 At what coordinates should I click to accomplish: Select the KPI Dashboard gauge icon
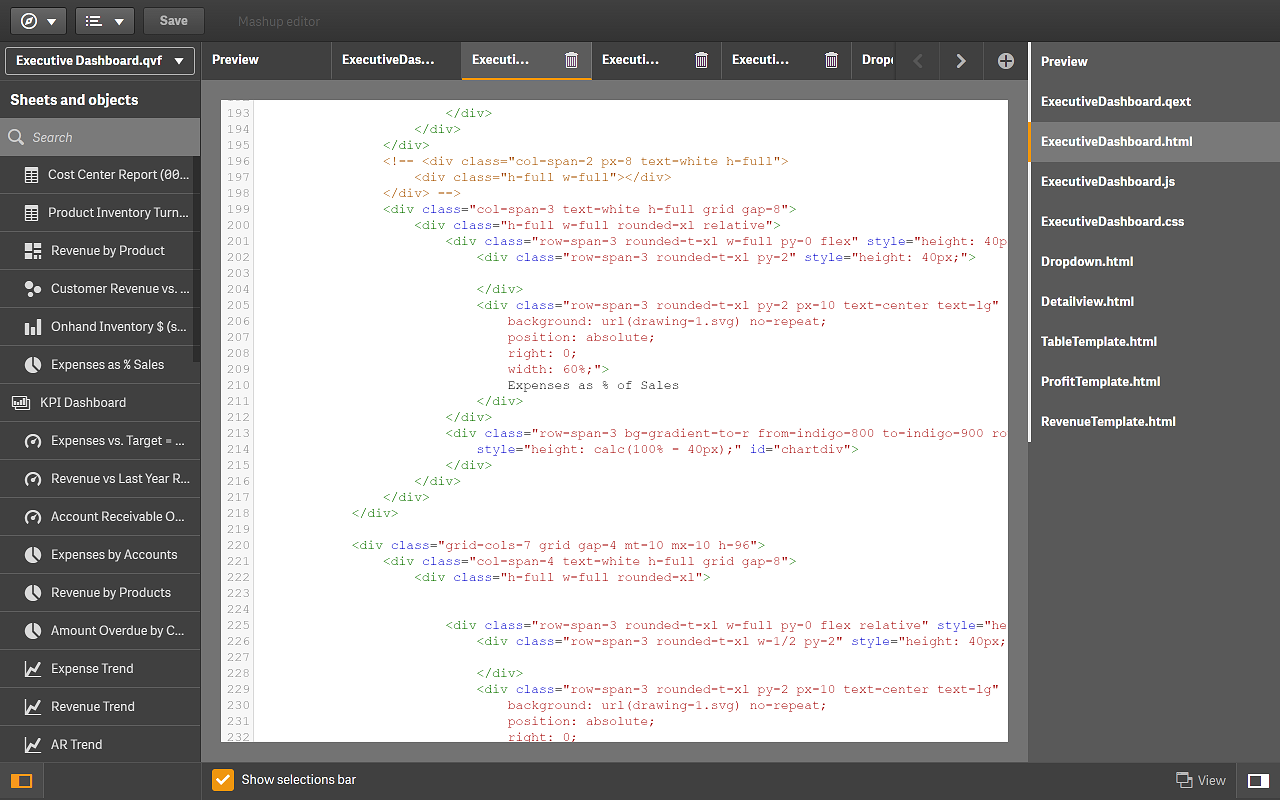point(21,402)
